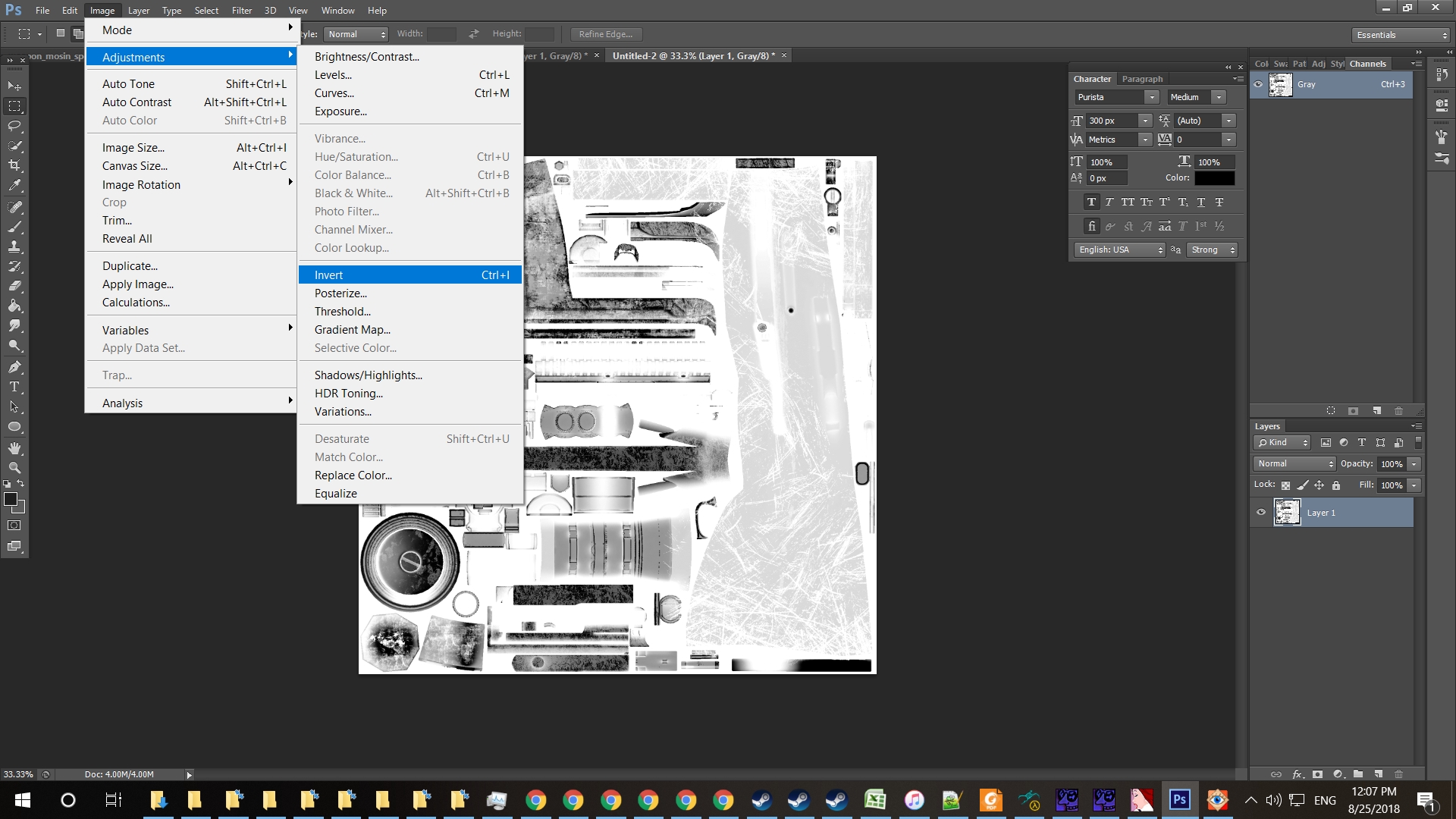Click the black text Color swatch
This screenshot has width=1456, height=819.
1214,178
